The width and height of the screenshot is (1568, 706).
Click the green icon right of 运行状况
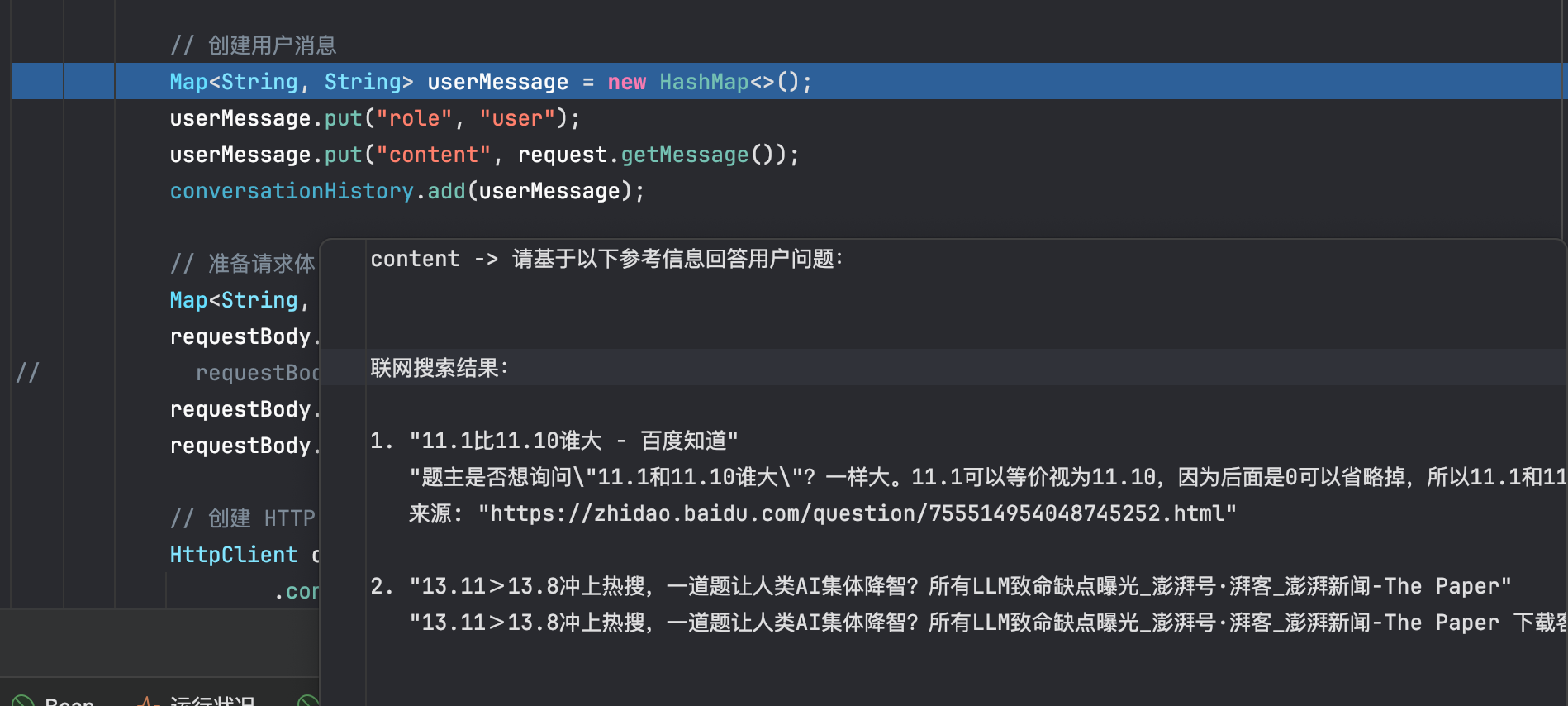click(x=308, y=702)
